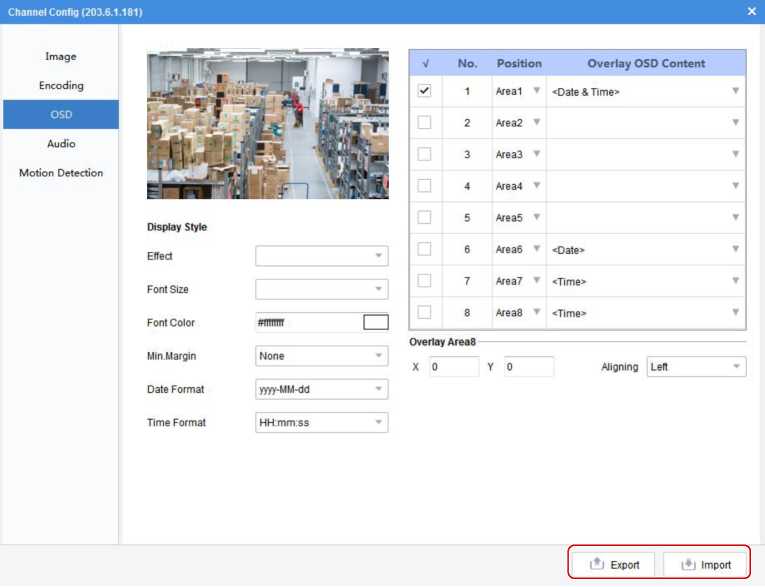Uncheck the row 1 Date & Time checkbox

pyautogui.click(x=424, y=91)
